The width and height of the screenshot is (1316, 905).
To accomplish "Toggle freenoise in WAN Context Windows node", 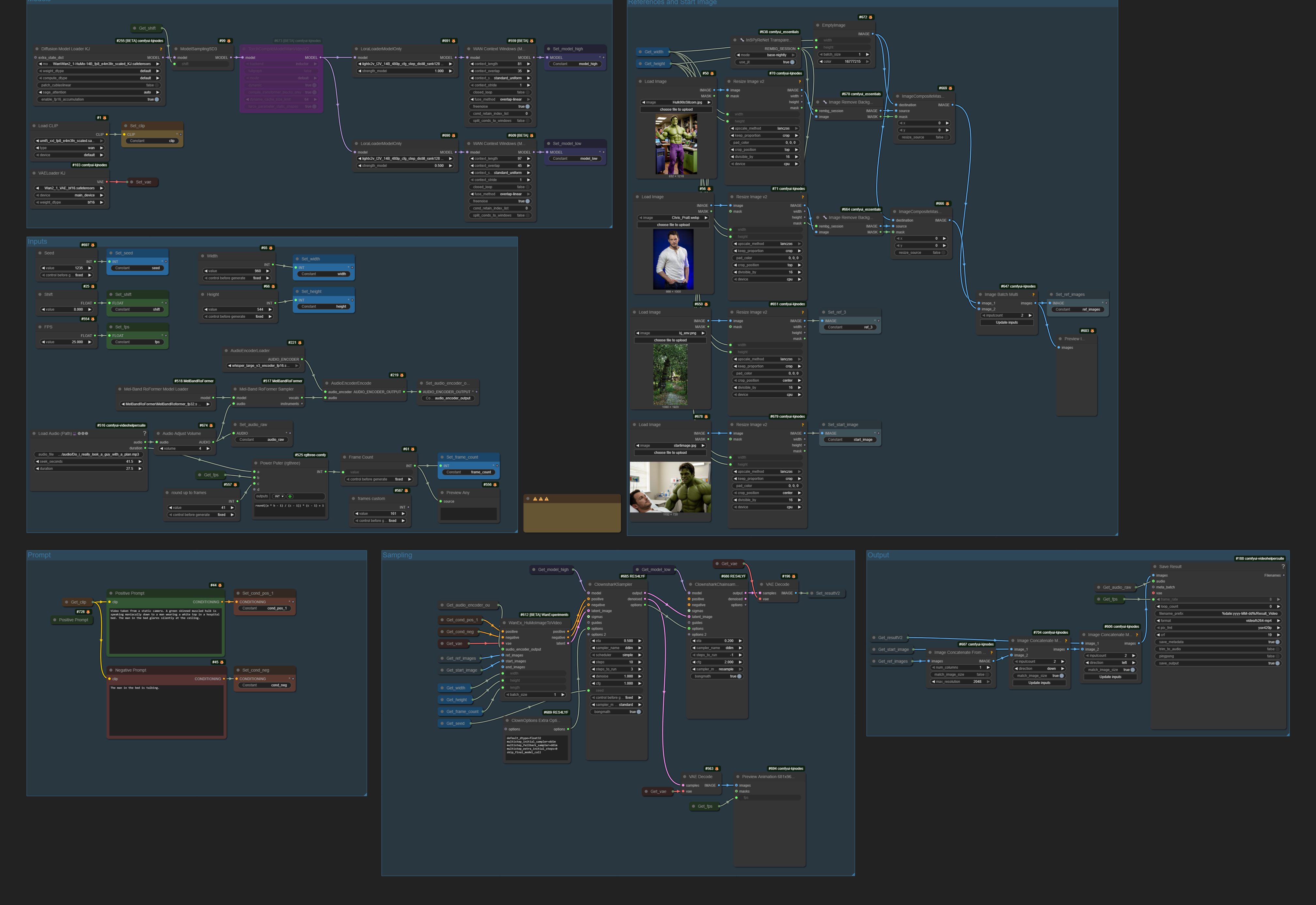I will [528, 107].
